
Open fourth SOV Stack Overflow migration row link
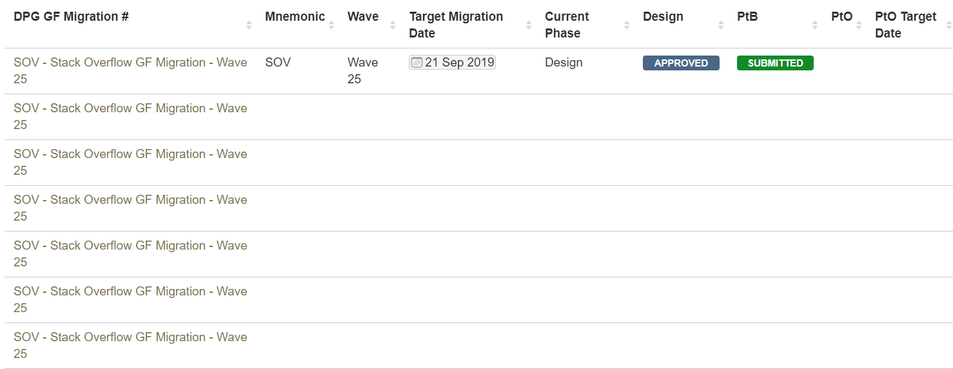[x=130, y=208]
